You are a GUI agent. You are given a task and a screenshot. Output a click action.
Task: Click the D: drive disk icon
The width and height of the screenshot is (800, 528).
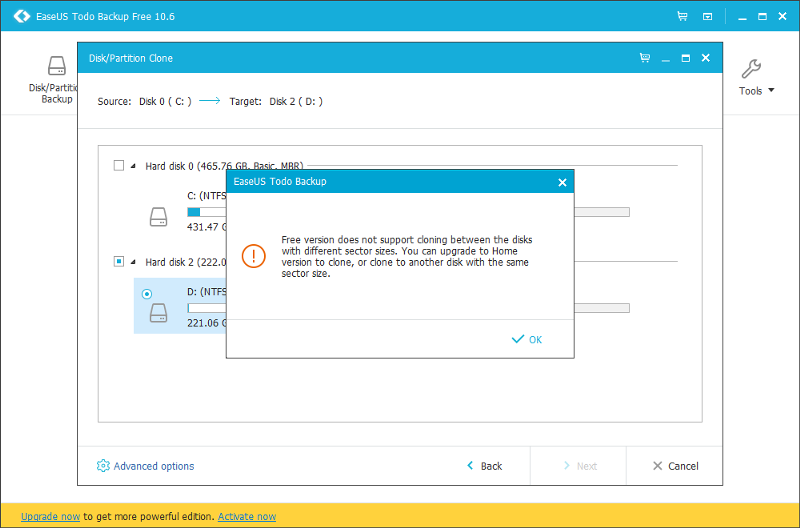coord(158,313)
